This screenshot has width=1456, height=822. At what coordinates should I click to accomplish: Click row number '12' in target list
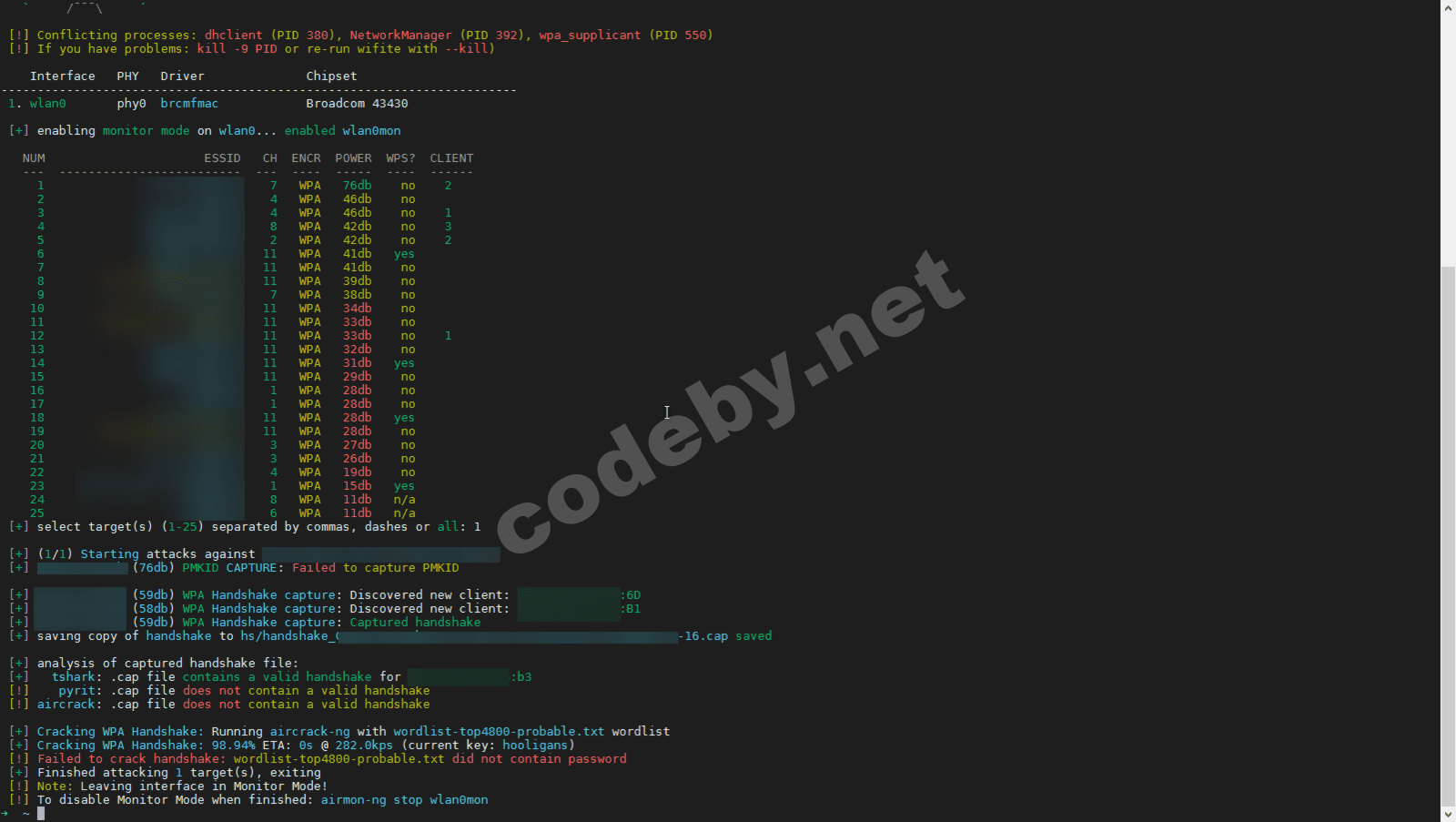tap(36, 336)
